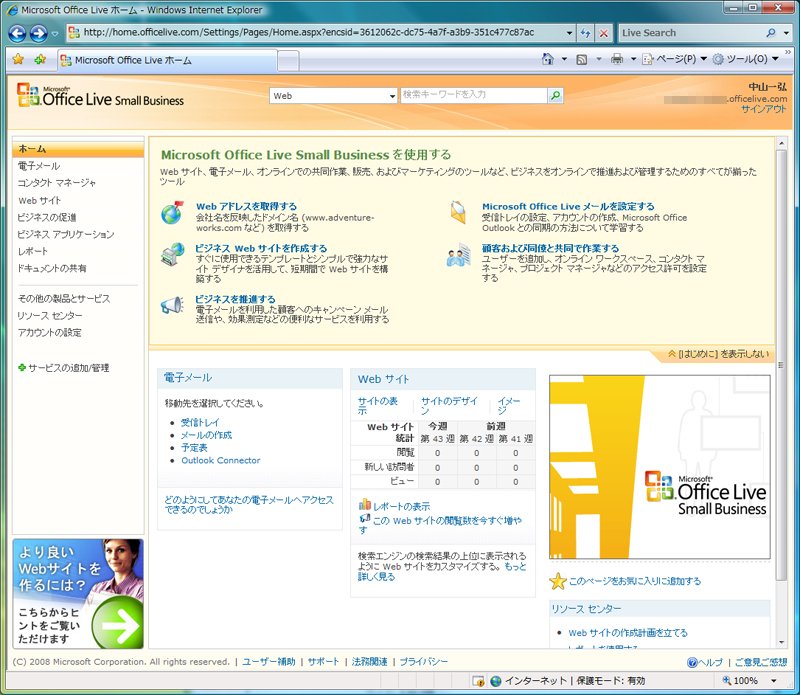Collapse the はじめに intro panel
Image resolution: width=800 pixels, height=695 pixels.
tap(718, 354)
